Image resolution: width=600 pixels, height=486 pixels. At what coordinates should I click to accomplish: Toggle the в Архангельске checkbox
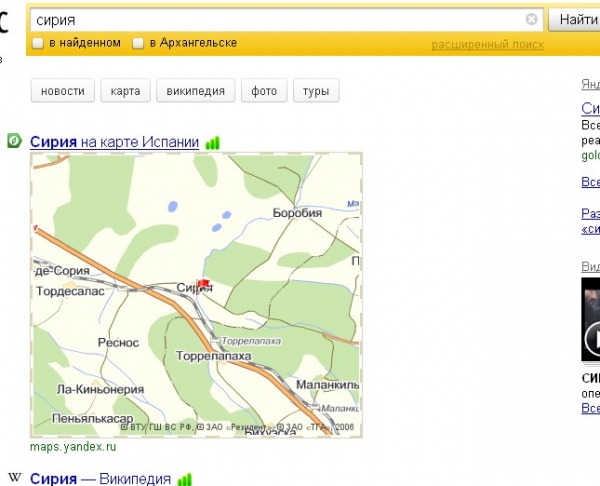[x=138, y=43]
